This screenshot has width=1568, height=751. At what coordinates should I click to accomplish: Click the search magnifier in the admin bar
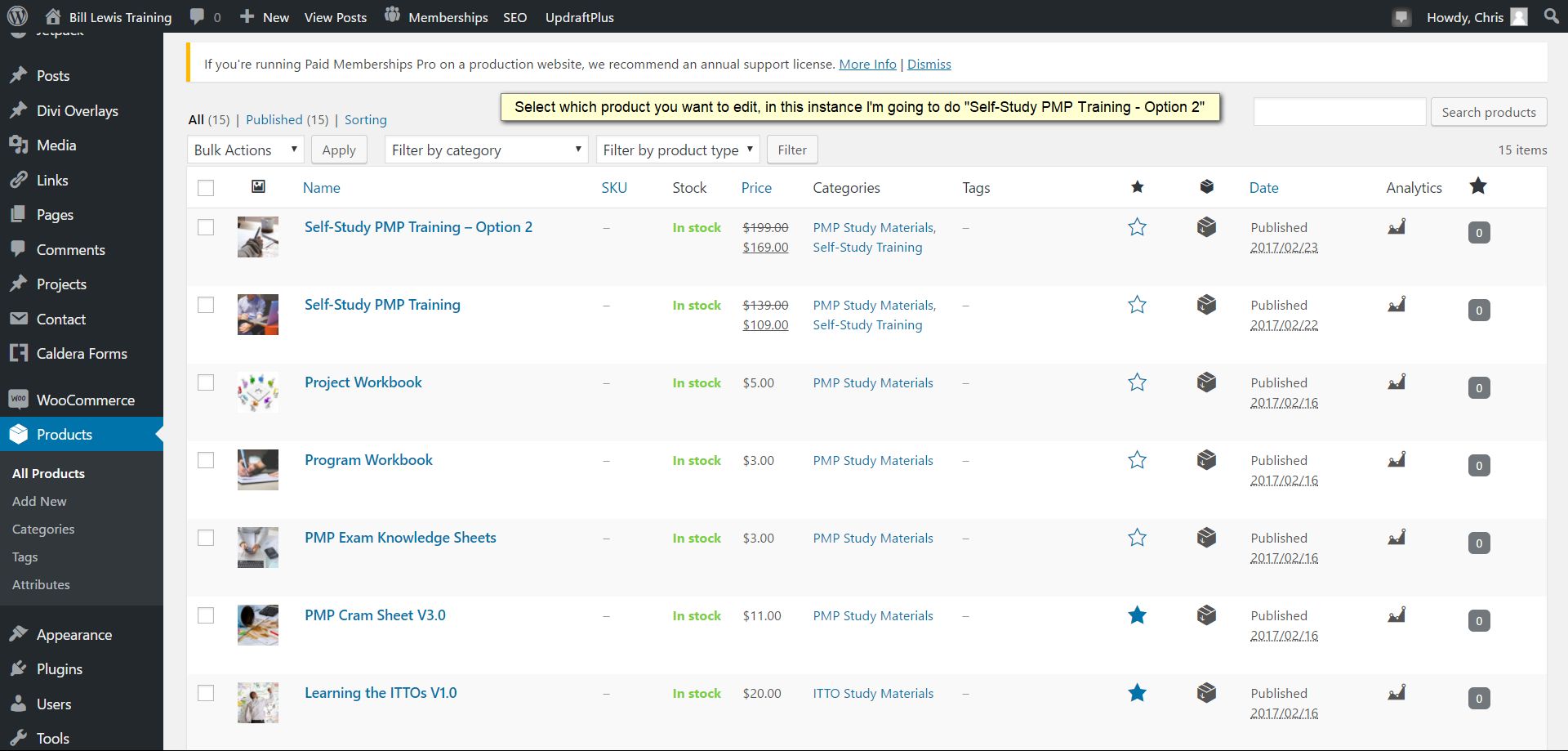(x=1552, y=16)
